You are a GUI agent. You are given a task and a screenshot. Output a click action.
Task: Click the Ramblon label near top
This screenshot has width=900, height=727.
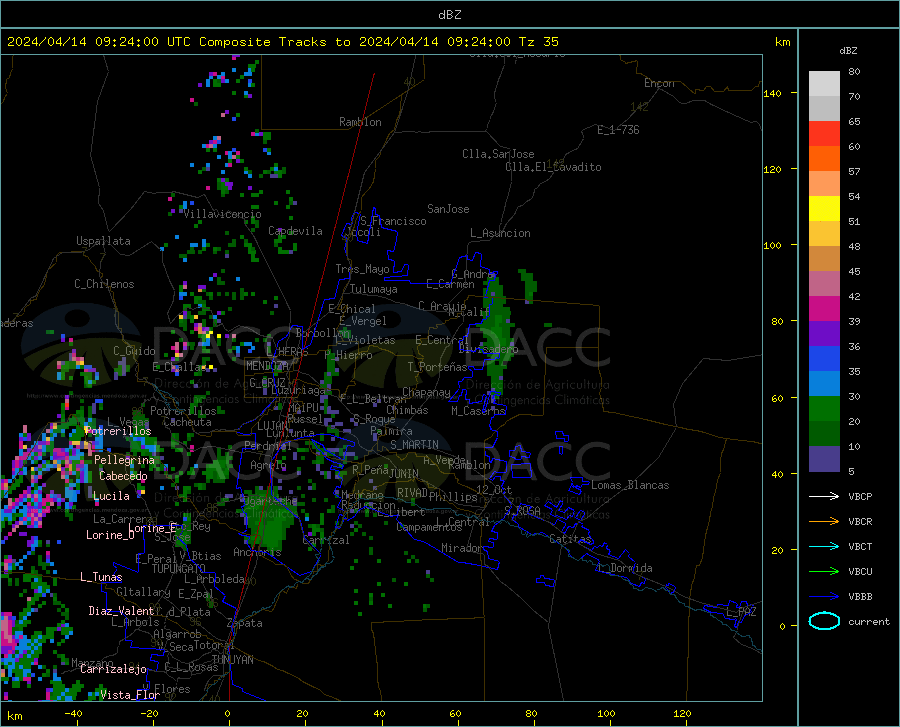[x=360, y=122]
